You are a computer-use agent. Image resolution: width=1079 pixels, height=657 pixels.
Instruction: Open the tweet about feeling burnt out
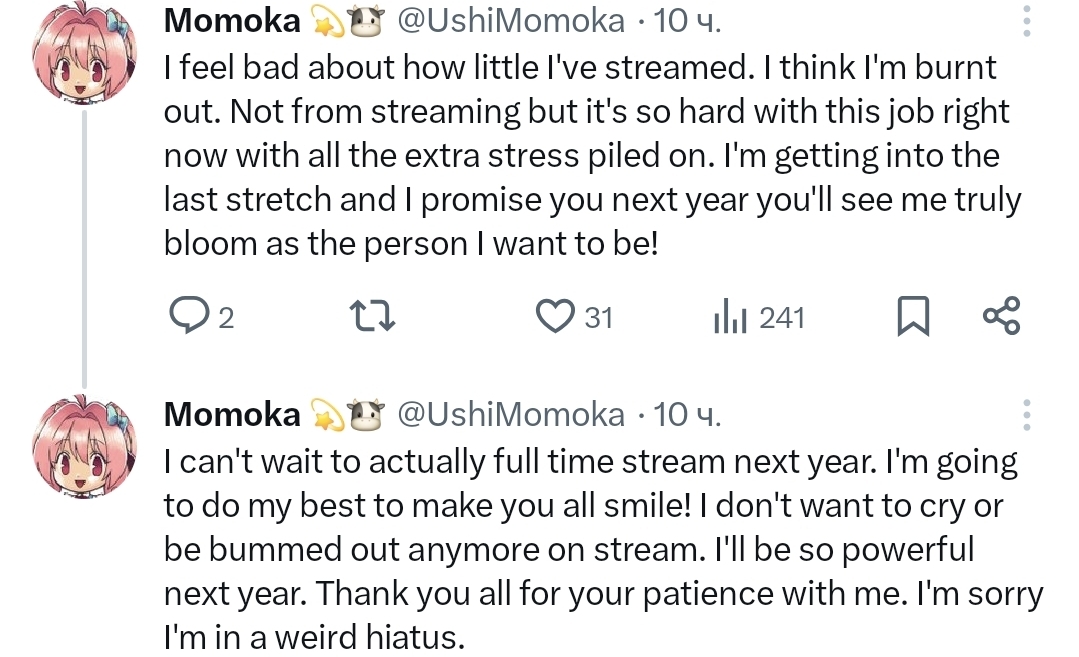tap(590, 155)
